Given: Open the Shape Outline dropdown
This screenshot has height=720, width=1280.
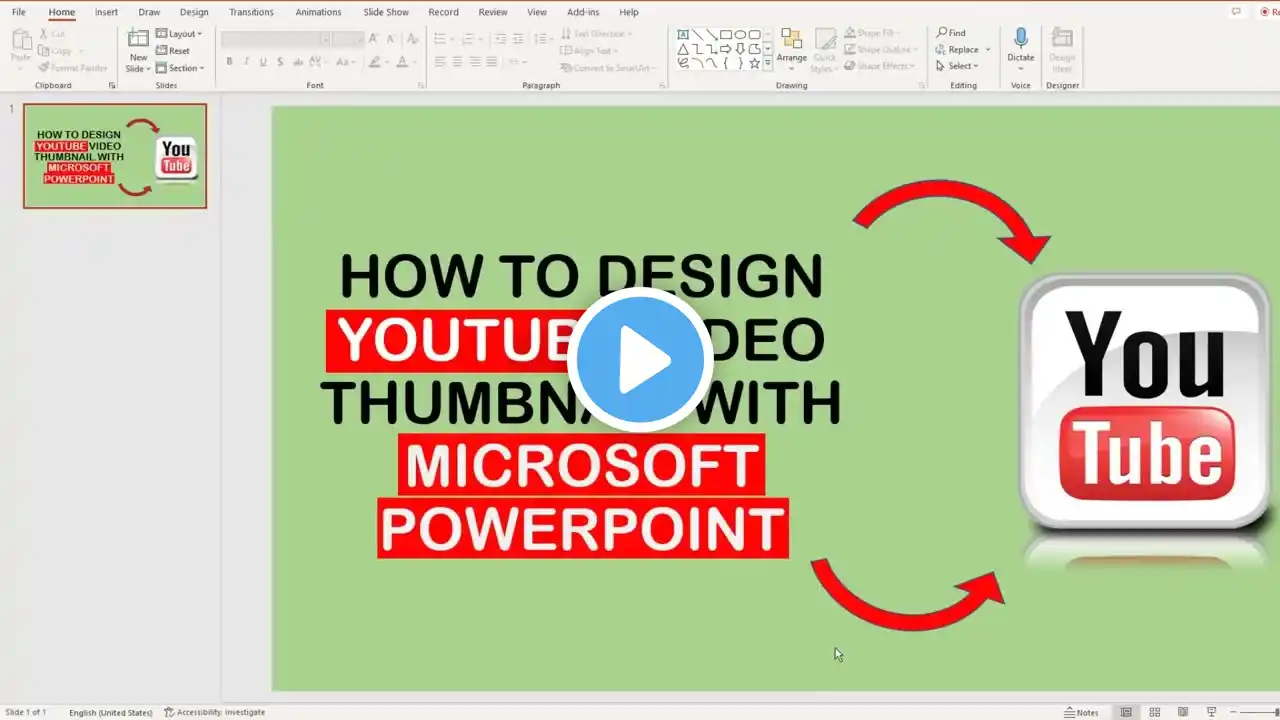Looking at the screenshot, I should (x=880, y=50).
